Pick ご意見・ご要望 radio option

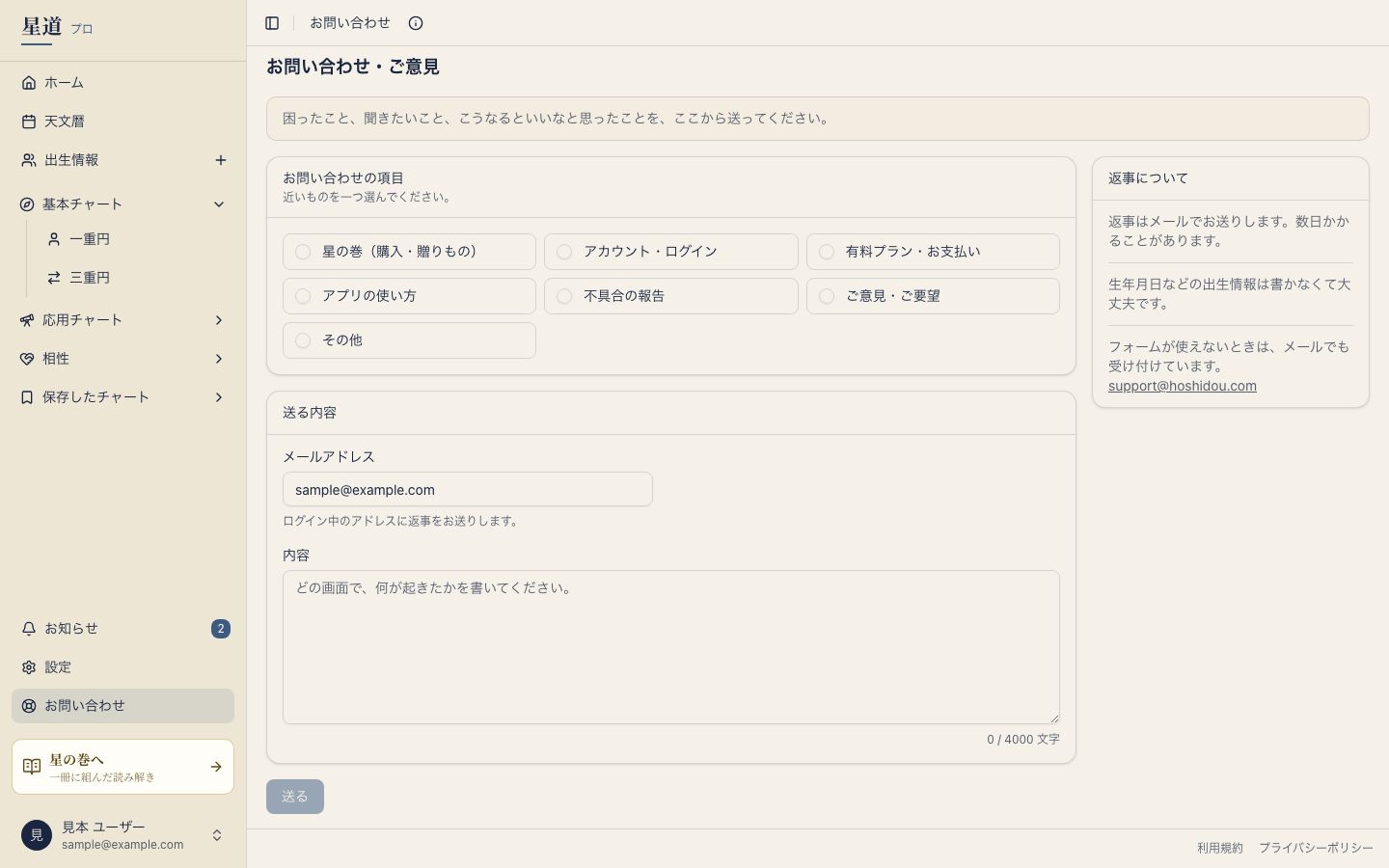point(933,296)
